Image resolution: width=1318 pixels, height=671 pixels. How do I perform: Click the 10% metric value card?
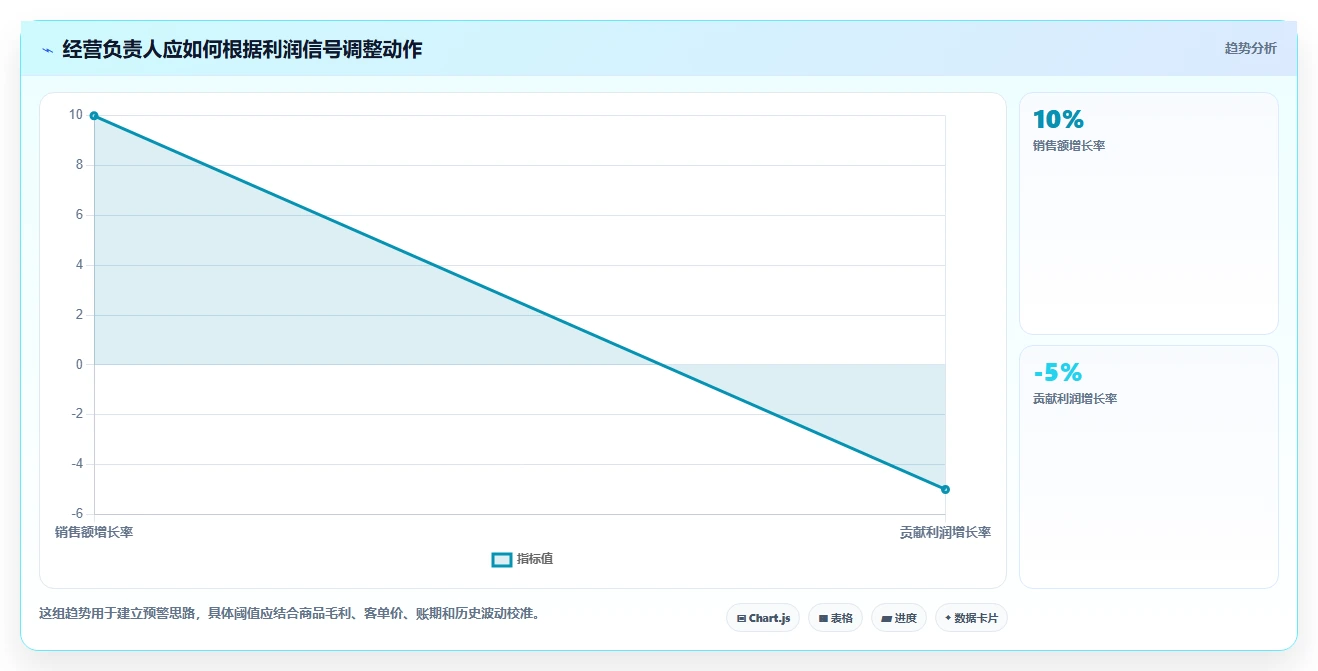pyautogui.click(x=1148, y=213)
